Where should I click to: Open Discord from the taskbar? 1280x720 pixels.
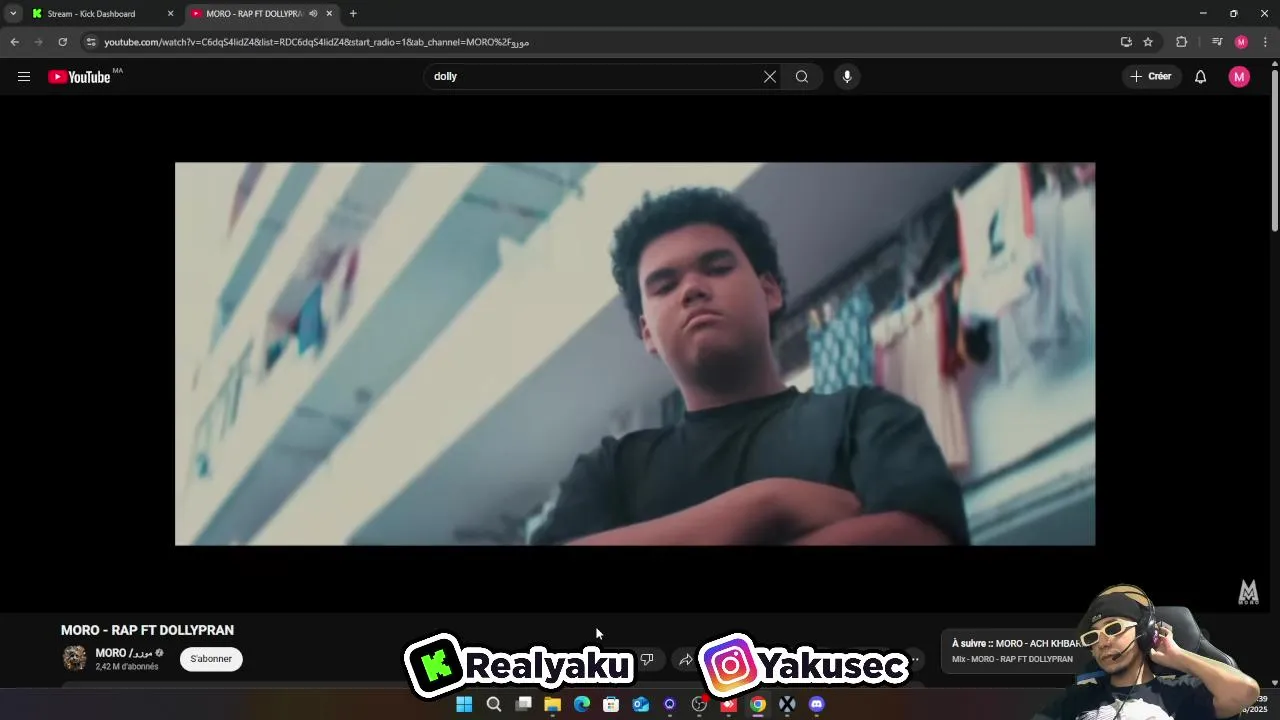817,704
